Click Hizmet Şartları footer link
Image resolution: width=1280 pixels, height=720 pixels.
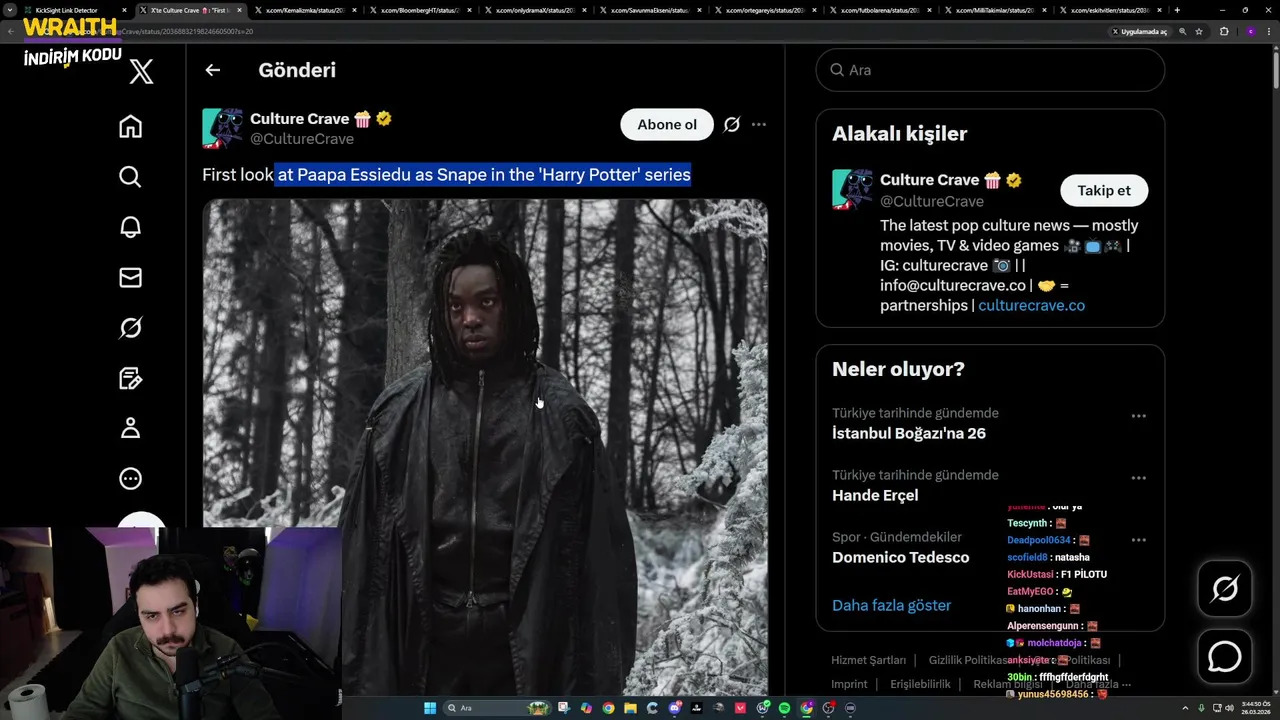pos(868,660)
